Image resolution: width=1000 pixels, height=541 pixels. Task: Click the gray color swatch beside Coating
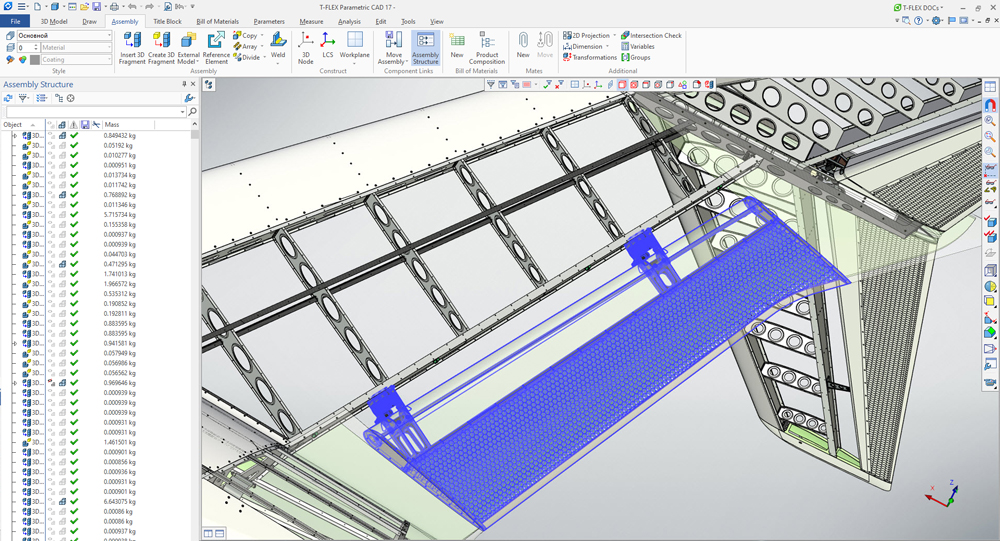34,59
